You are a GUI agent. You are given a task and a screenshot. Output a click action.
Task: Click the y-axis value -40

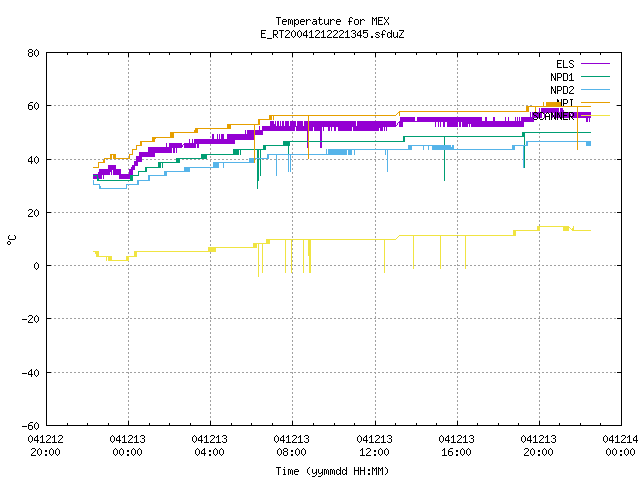click(31, 373)
